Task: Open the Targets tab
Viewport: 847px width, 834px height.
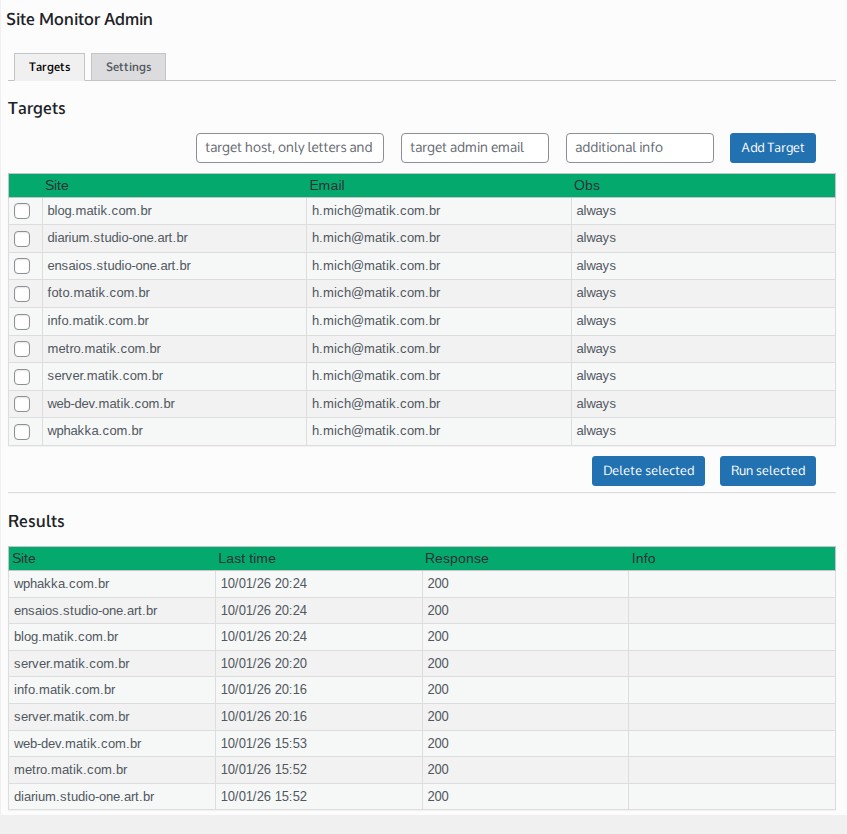Action: [x=49, y=67]
